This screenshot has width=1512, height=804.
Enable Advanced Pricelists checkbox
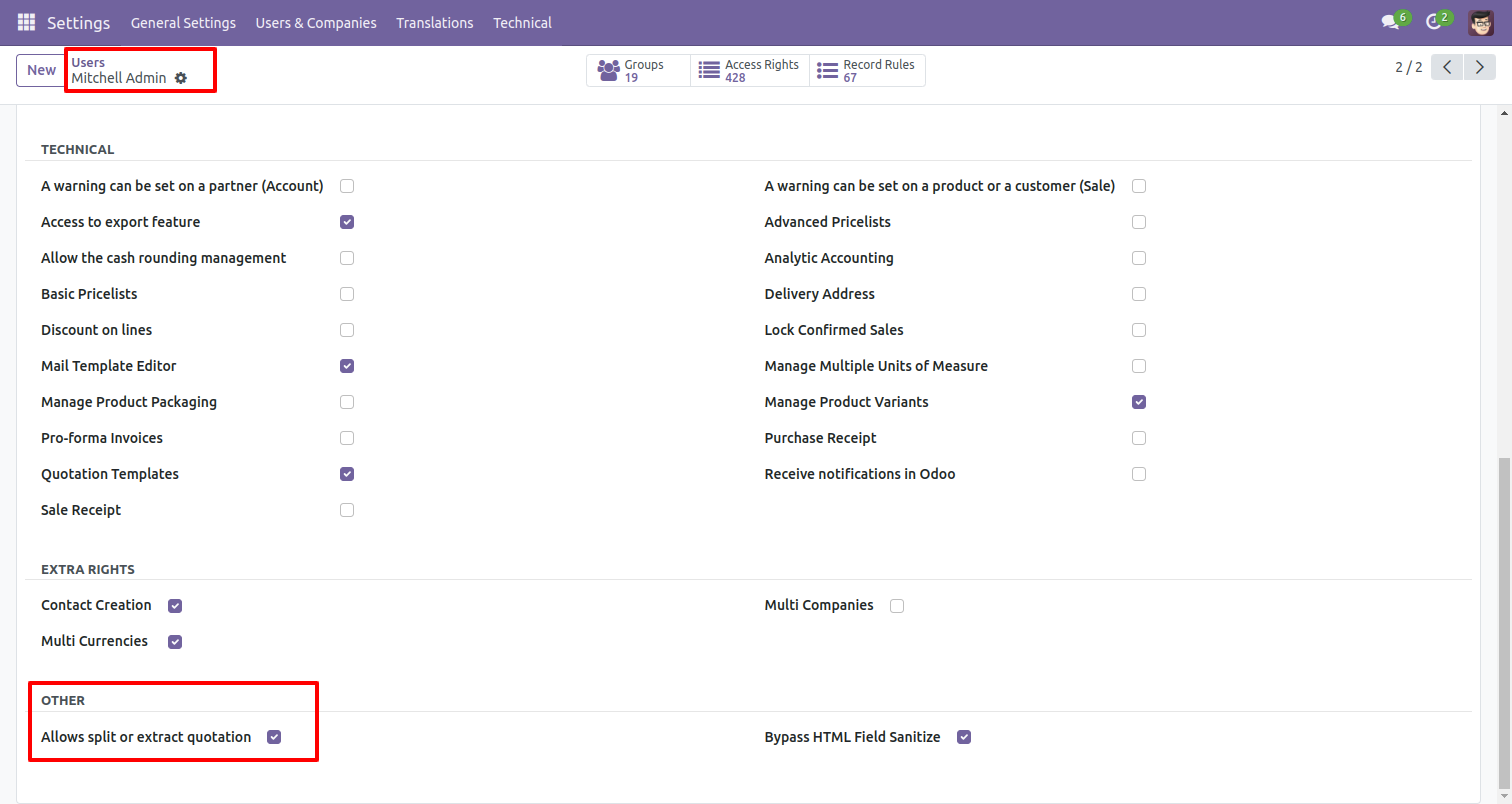[x=1139, y=222]
